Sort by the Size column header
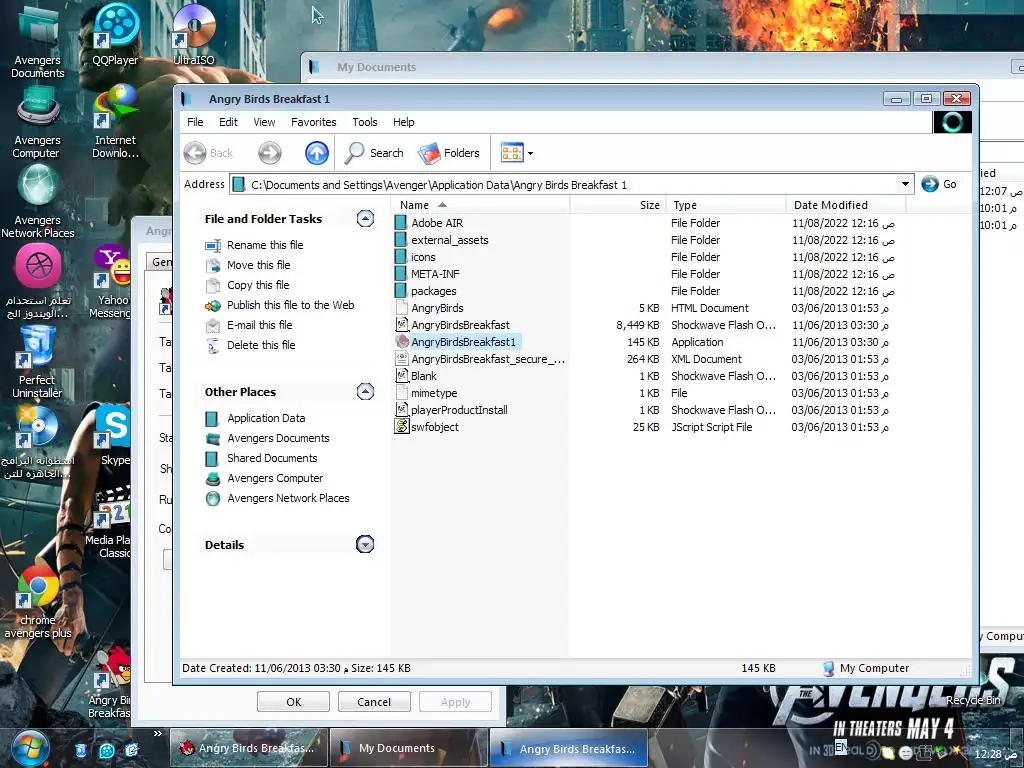Image resolution: width=1024 pixels, height=768 pixels. pyautogui.click(x=618, y=205)
